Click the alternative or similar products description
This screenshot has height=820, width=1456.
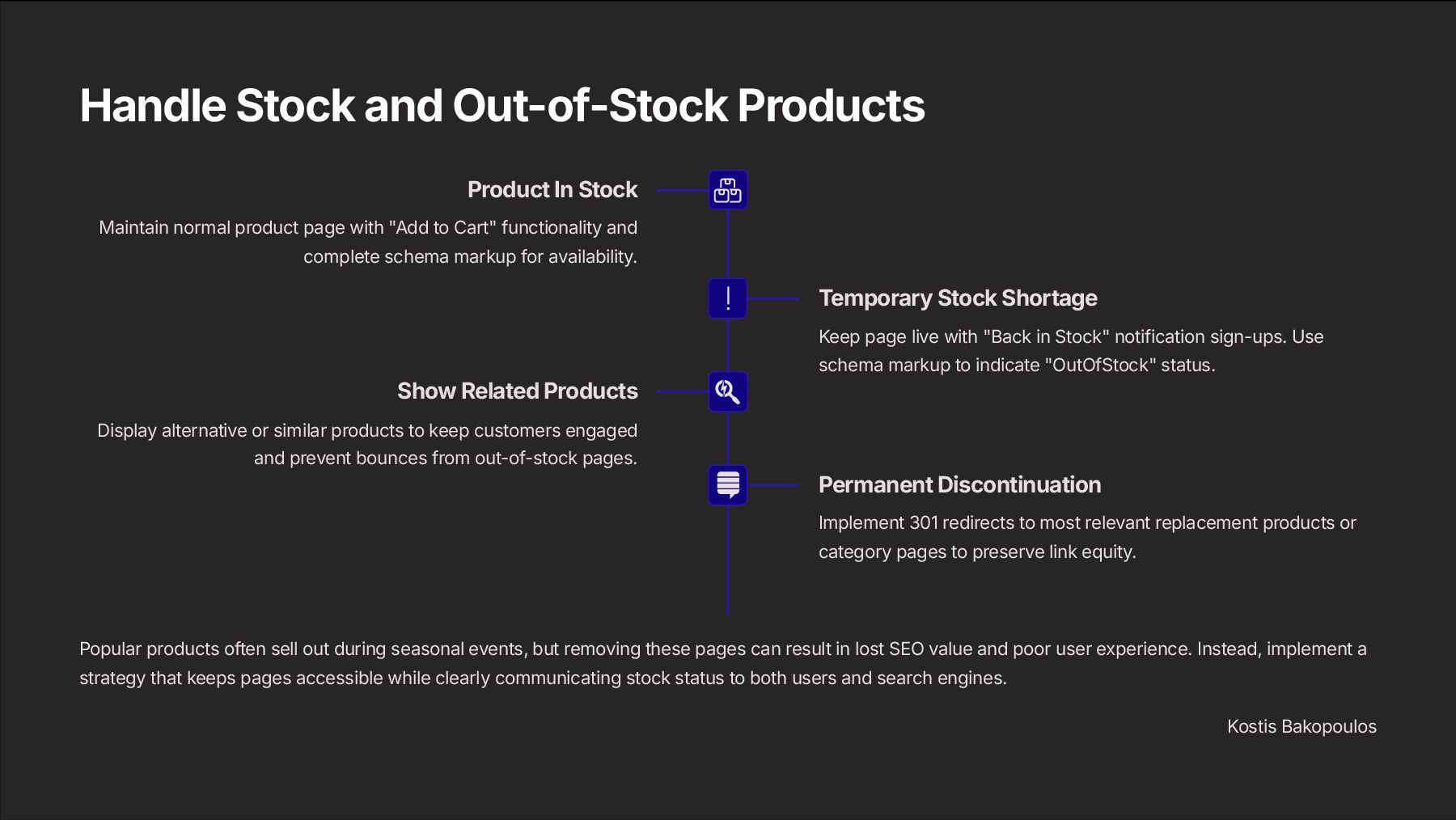(367, 444)
